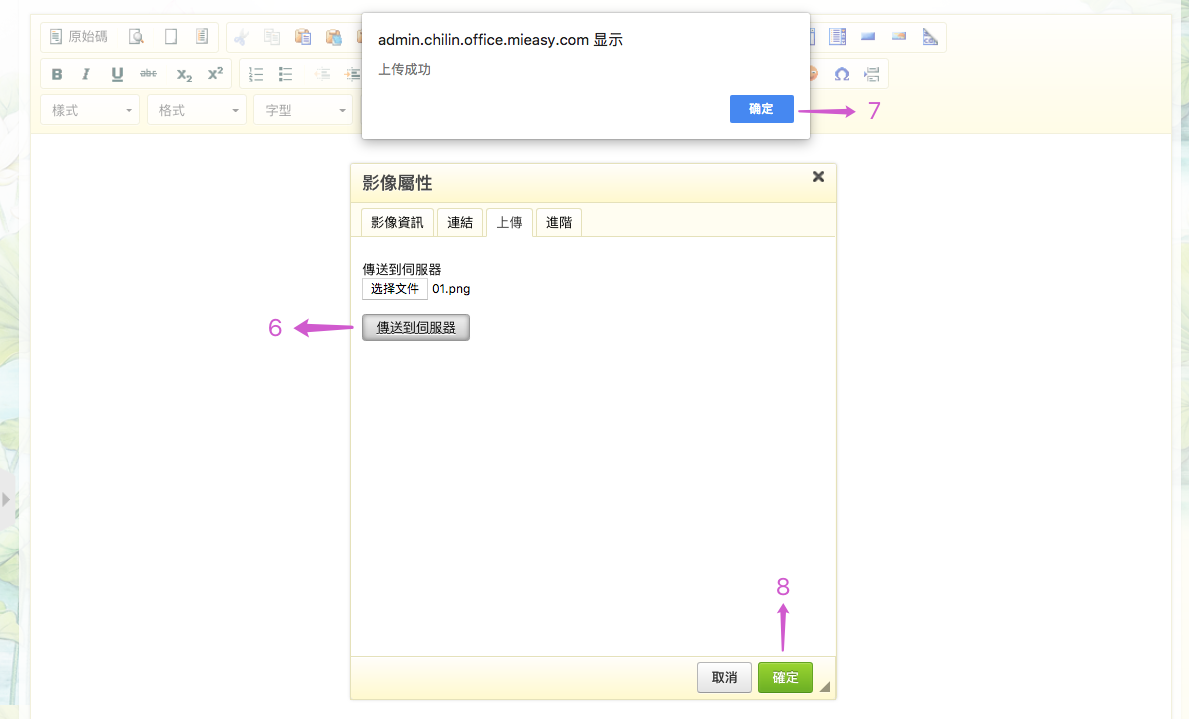Viewport: 1189px width, 719px height.
Task: Toggle italic text formatting
Action: (86, 74)
